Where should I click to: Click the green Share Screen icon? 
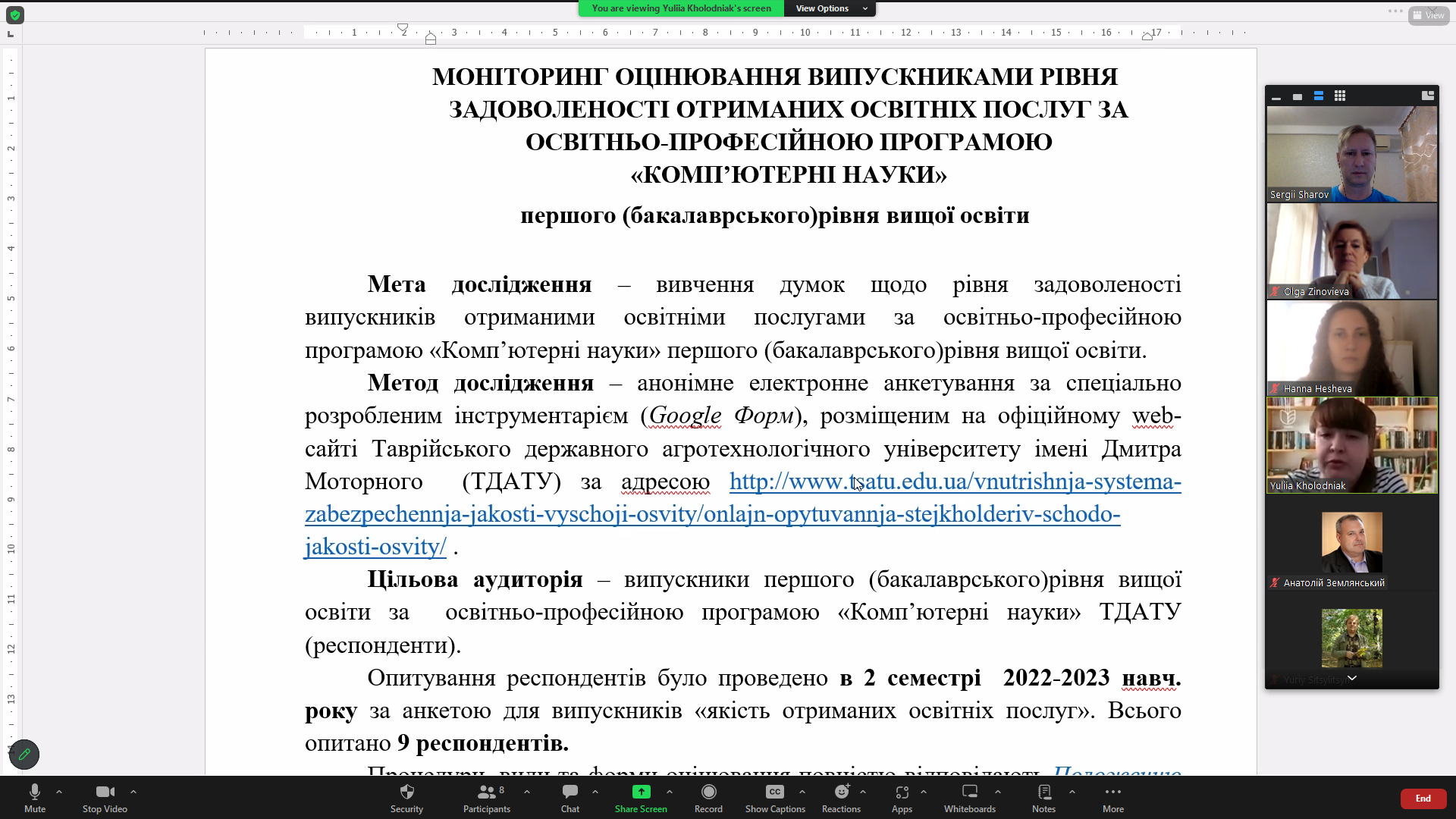tap(641, 792)
